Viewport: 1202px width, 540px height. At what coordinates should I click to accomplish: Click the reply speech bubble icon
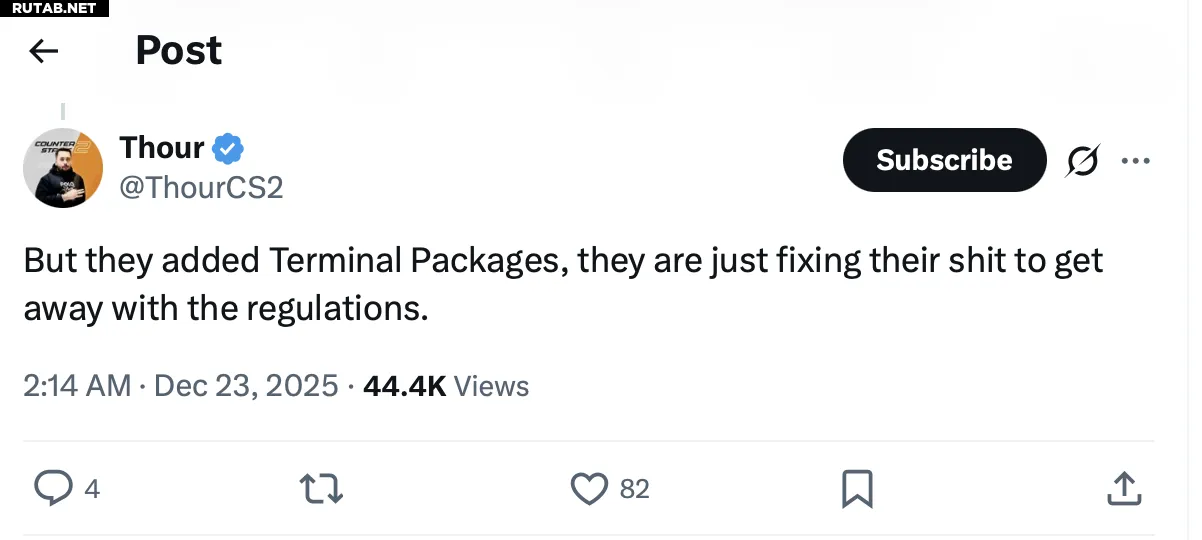pyautogui.click(x=52, y=488)
